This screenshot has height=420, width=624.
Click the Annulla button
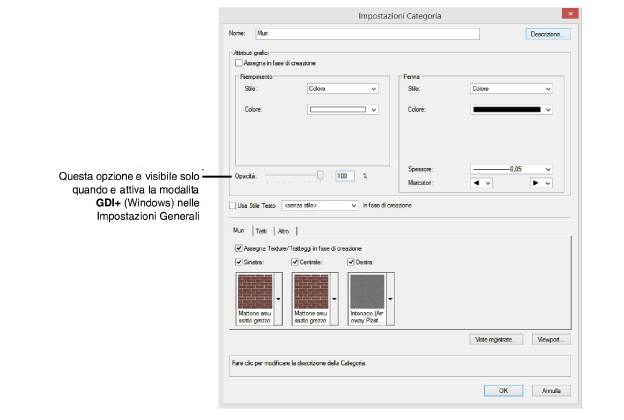coord(551,391)
